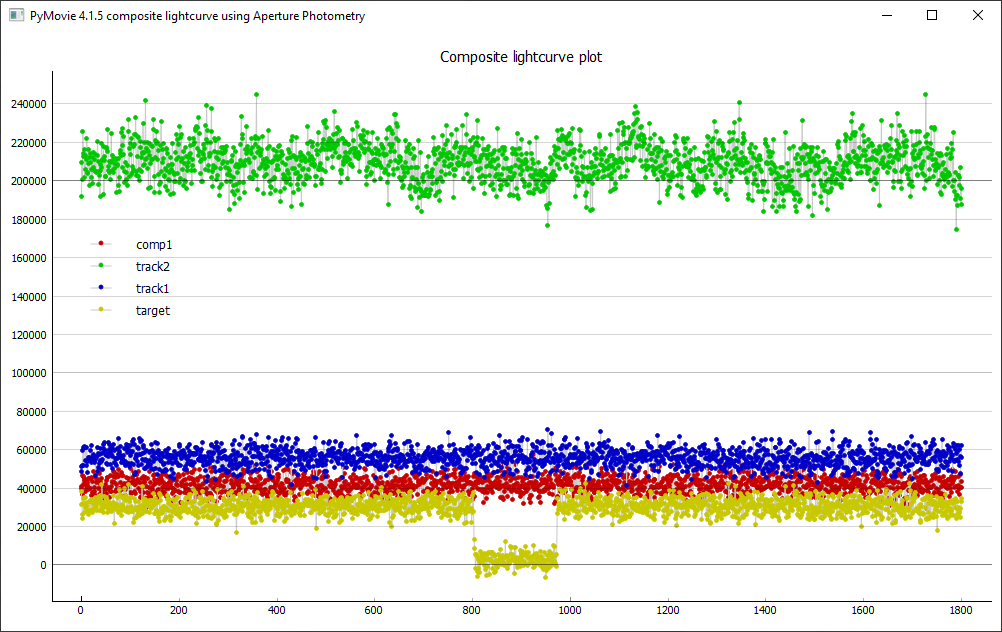Screen dimensions: 1002x632
Task: Maximize the PyMovie plot window
Action: click(932, 16)
